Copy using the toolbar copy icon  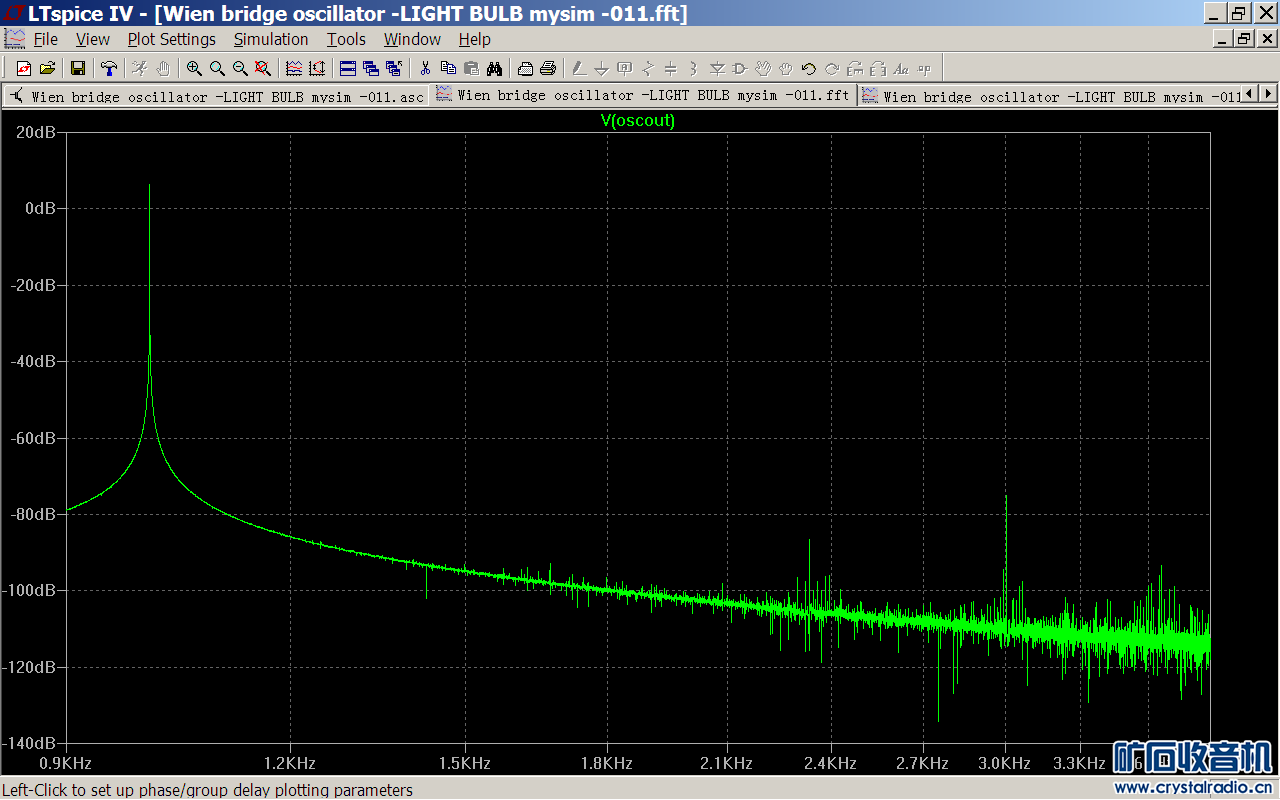448,68
